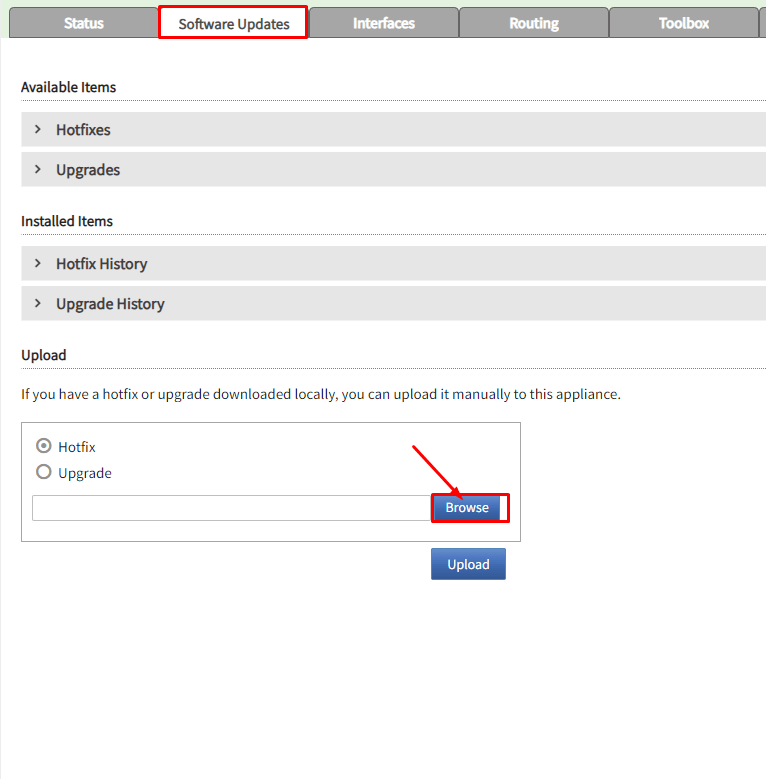Viewport: 766px width, 779px height.
Task: Click the Upgrade label text in upload box
Action: pos(85,473)
